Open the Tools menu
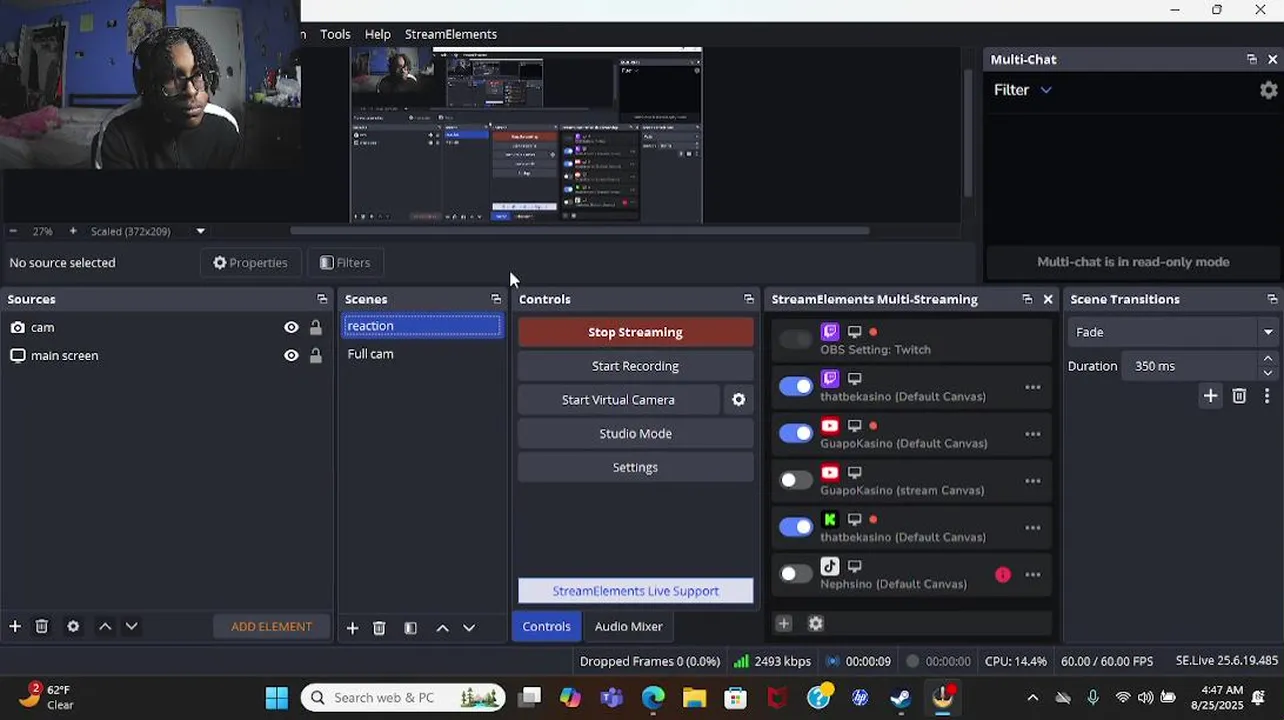 pyautogui.click(x=335, y=34)
